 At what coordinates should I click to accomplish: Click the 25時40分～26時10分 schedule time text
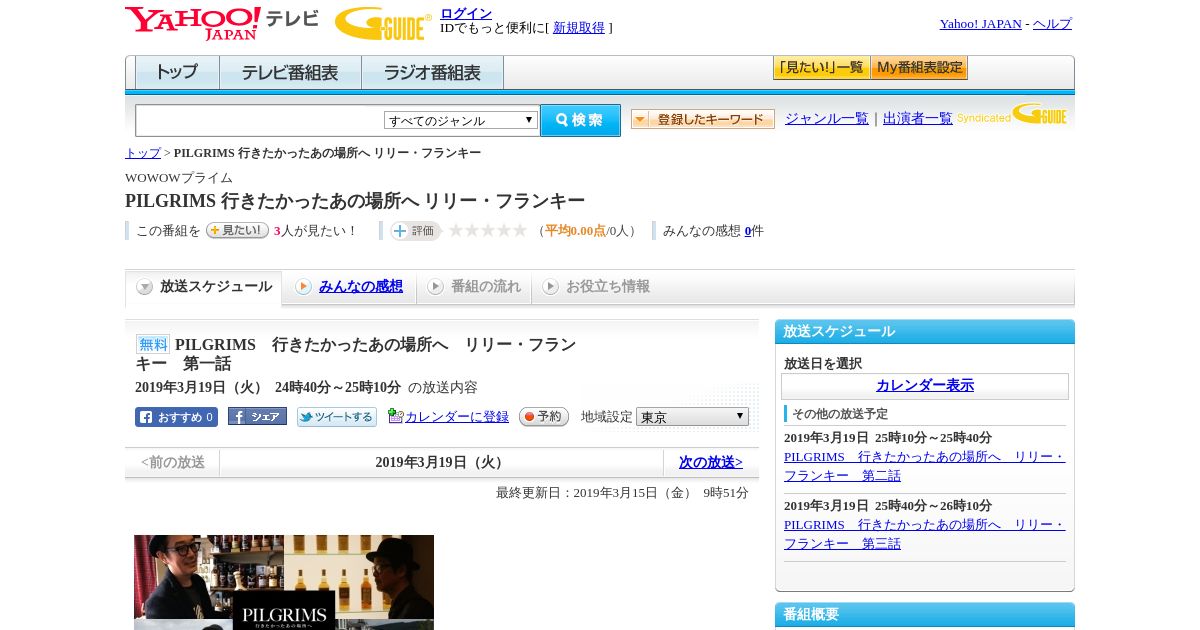click(933, 506)
